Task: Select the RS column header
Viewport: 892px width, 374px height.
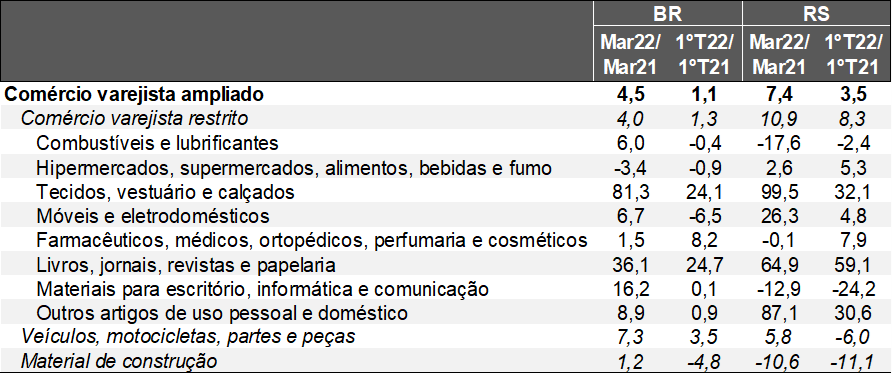Action: 816,14
